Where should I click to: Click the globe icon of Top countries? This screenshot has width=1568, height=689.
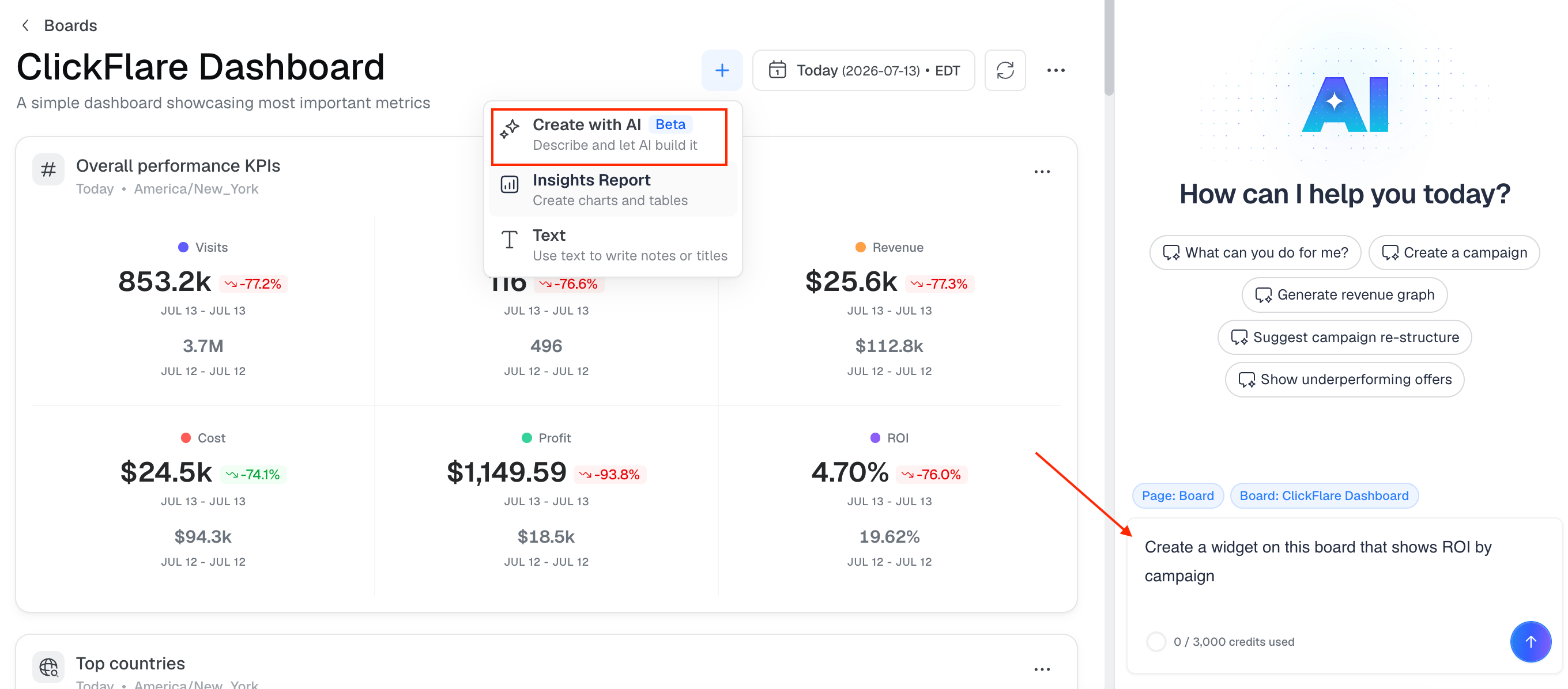[48, 667]
